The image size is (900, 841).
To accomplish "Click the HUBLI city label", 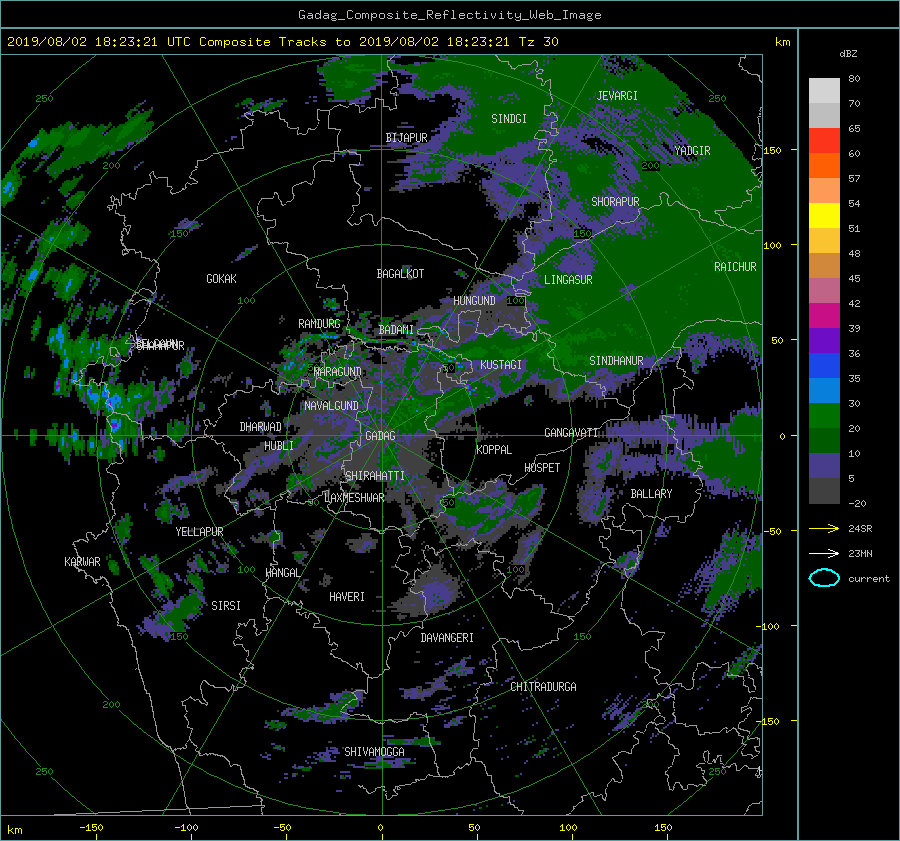I will 279,446.
